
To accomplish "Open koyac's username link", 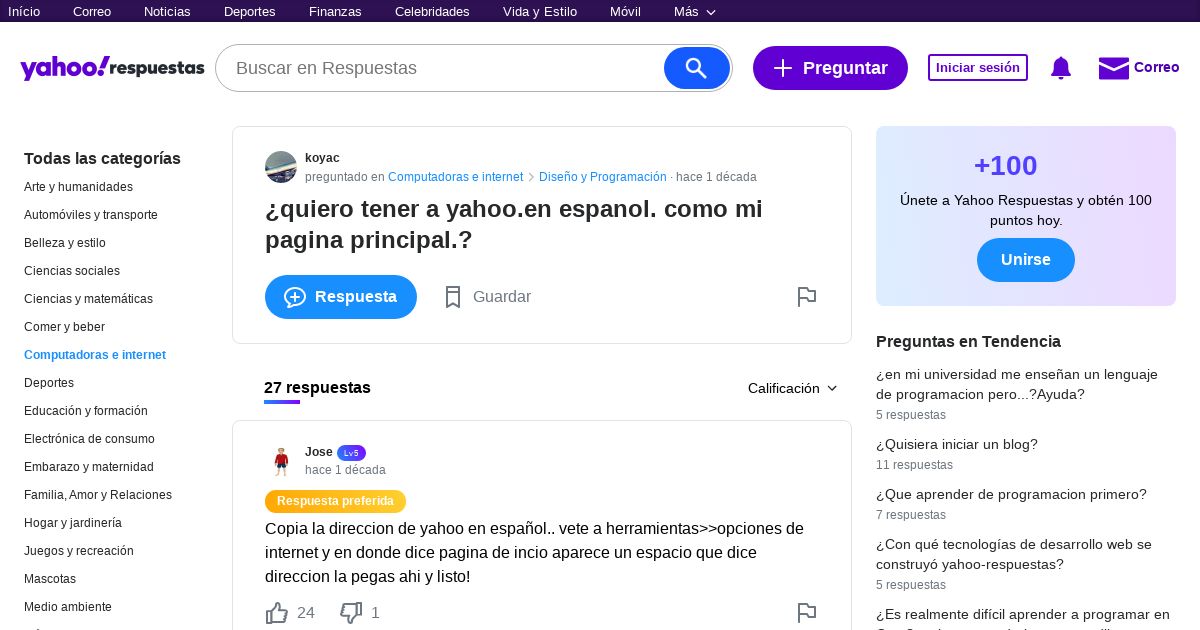I will [x=322, y=158].
